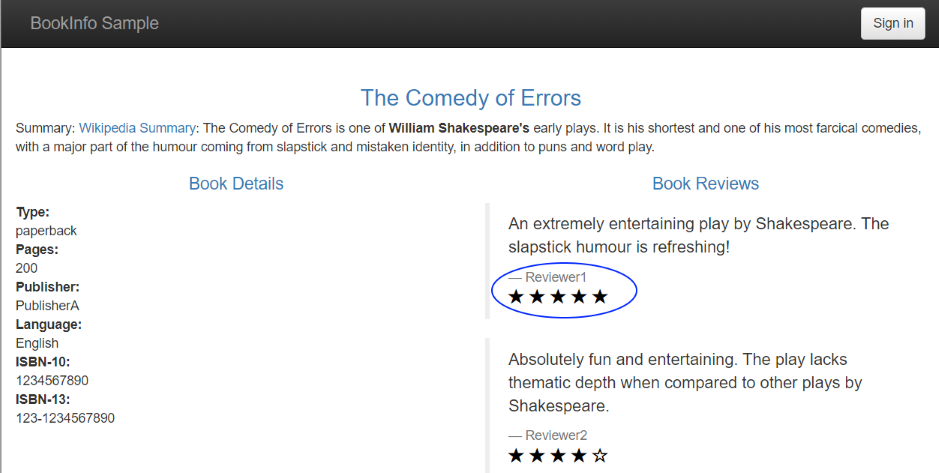Click the second star of Reviewer2's rating
The width and height of the screenshot is (939, 473).
pos(537,456)
